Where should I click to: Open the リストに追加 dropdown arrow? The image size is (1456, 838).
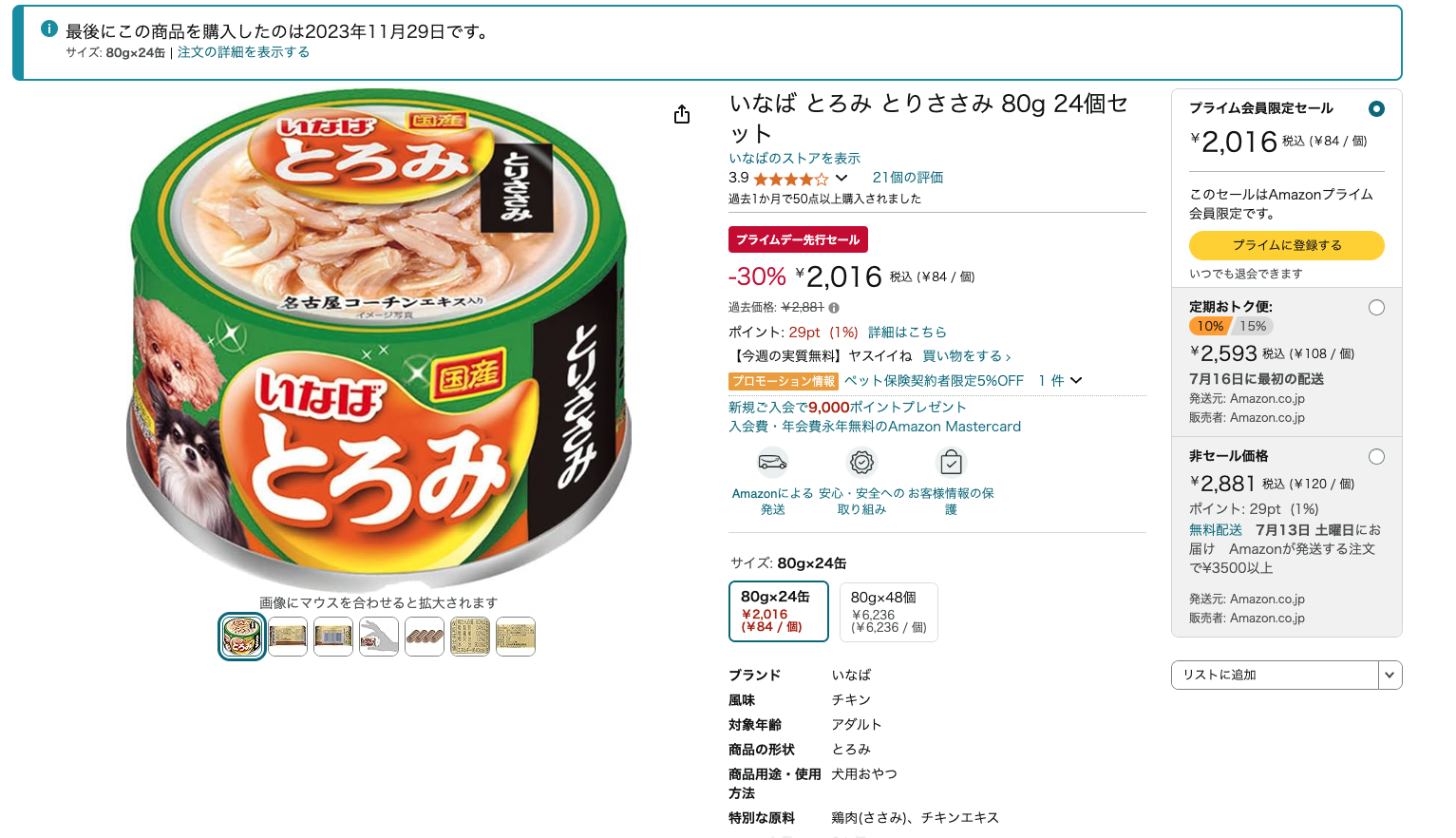coord(1390,675)
